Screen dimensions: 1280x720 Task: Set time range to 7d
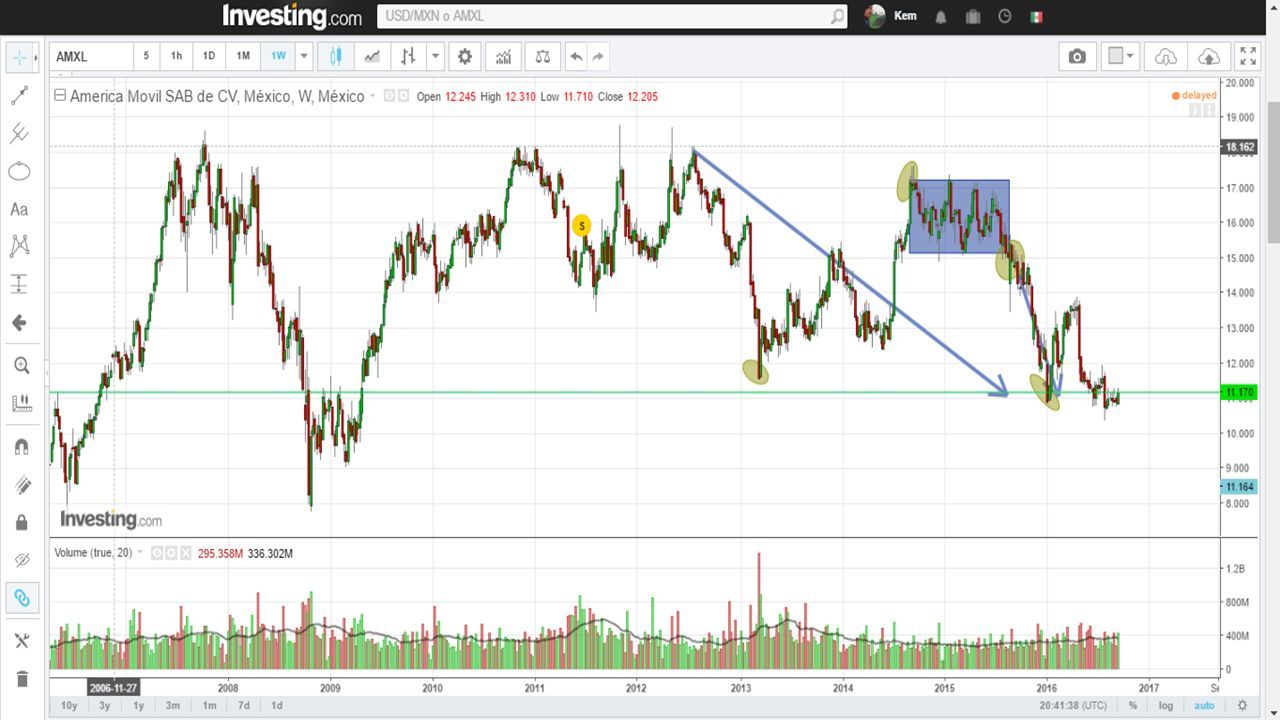tap(244, 705)
